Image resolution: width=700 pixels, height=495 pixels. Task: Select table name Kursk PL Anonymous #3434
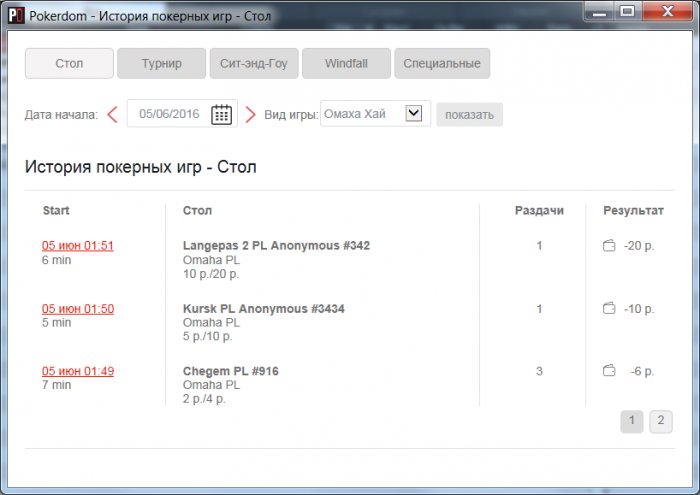click(x=263, y=308)
